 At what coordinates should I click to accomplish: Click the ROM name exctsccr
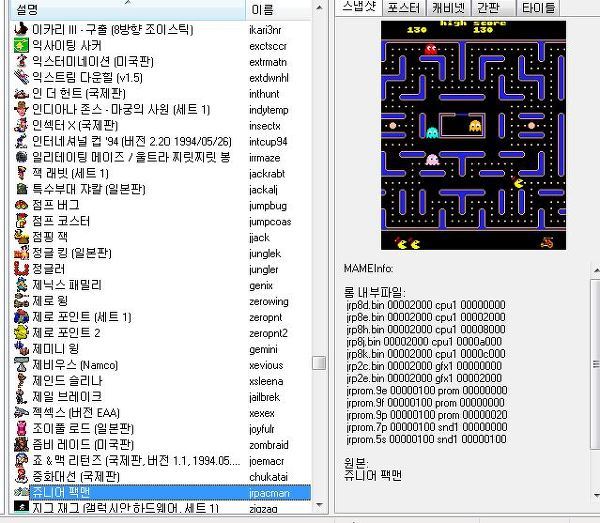click(x=268, y=46)
